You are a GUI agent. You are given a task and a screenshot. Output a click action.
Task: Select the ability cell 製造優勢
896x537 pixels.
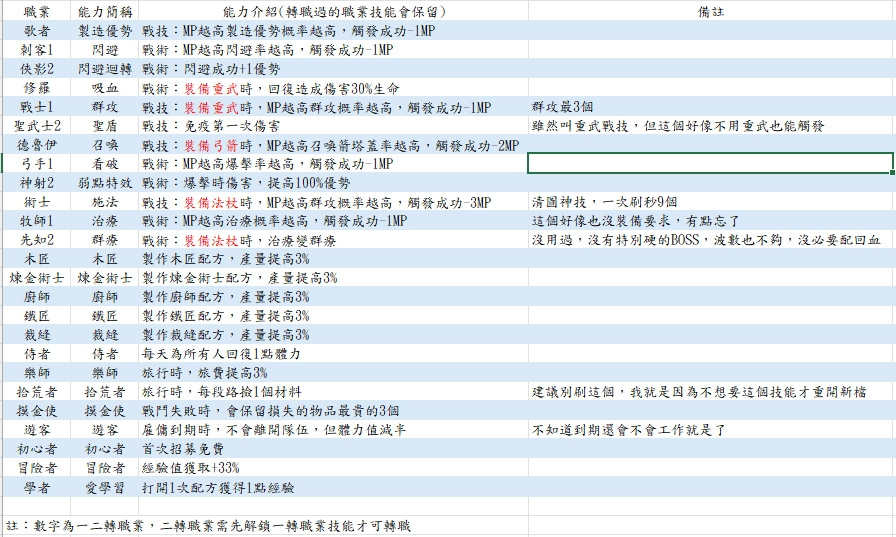coord(105,30)
